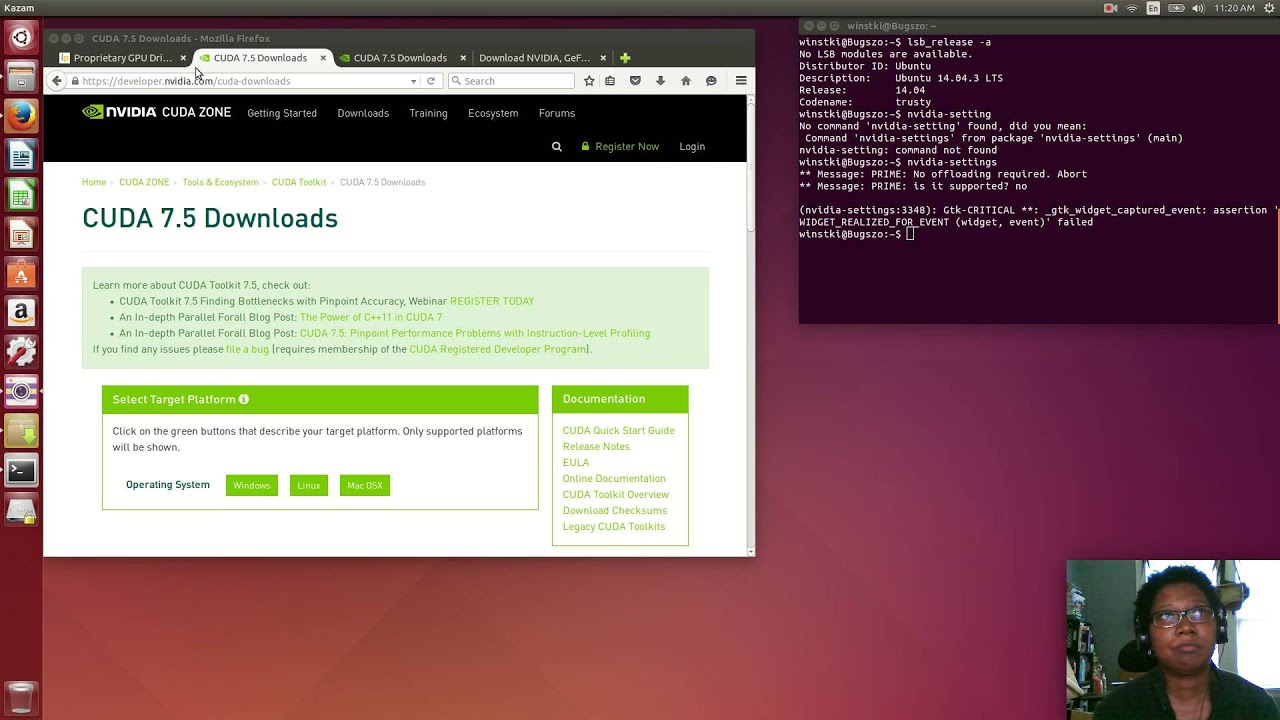The image size is (1280, 720).
Task: Open System Settings wrench-and-gear icon
Action: point(21,352)
